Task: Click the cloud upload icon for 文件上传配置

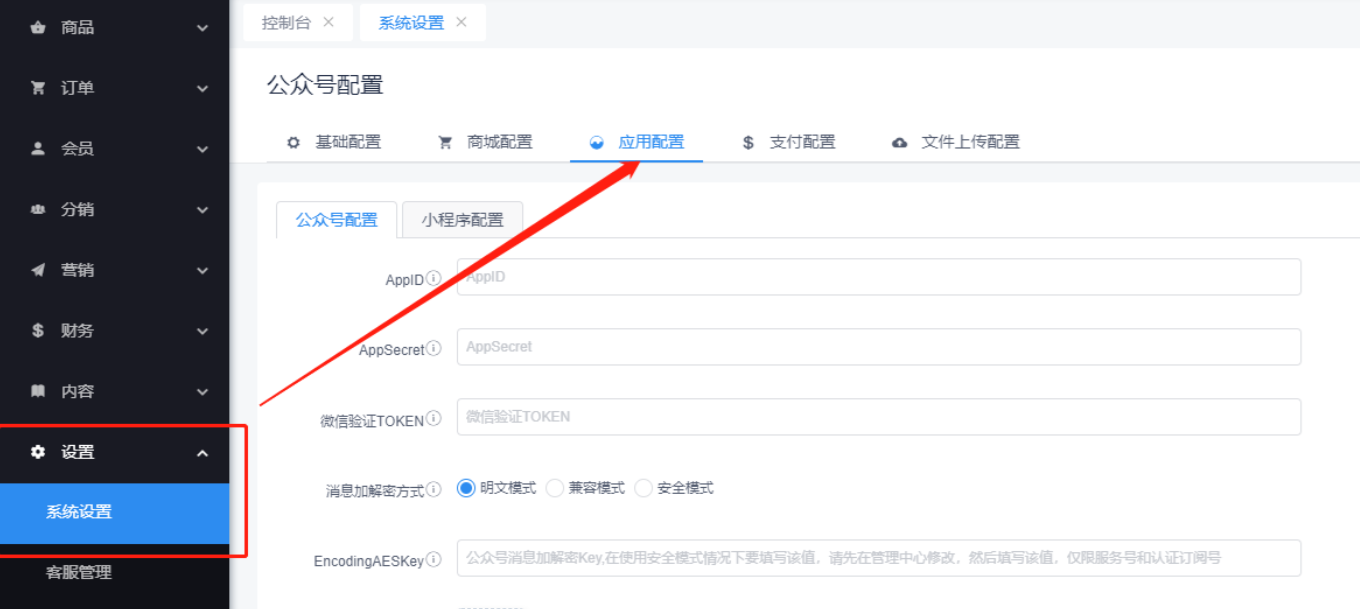Action: coord(900,143)
